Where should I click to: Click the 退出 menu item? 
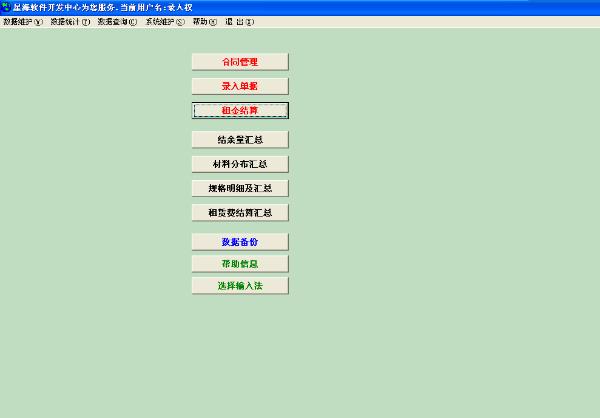click(239, 22)
